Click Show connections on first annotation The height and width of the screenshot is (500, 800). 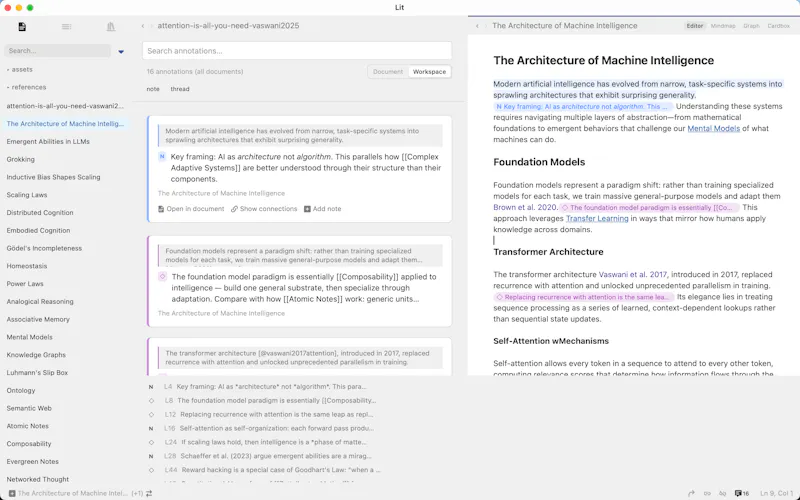pos(264,209)
